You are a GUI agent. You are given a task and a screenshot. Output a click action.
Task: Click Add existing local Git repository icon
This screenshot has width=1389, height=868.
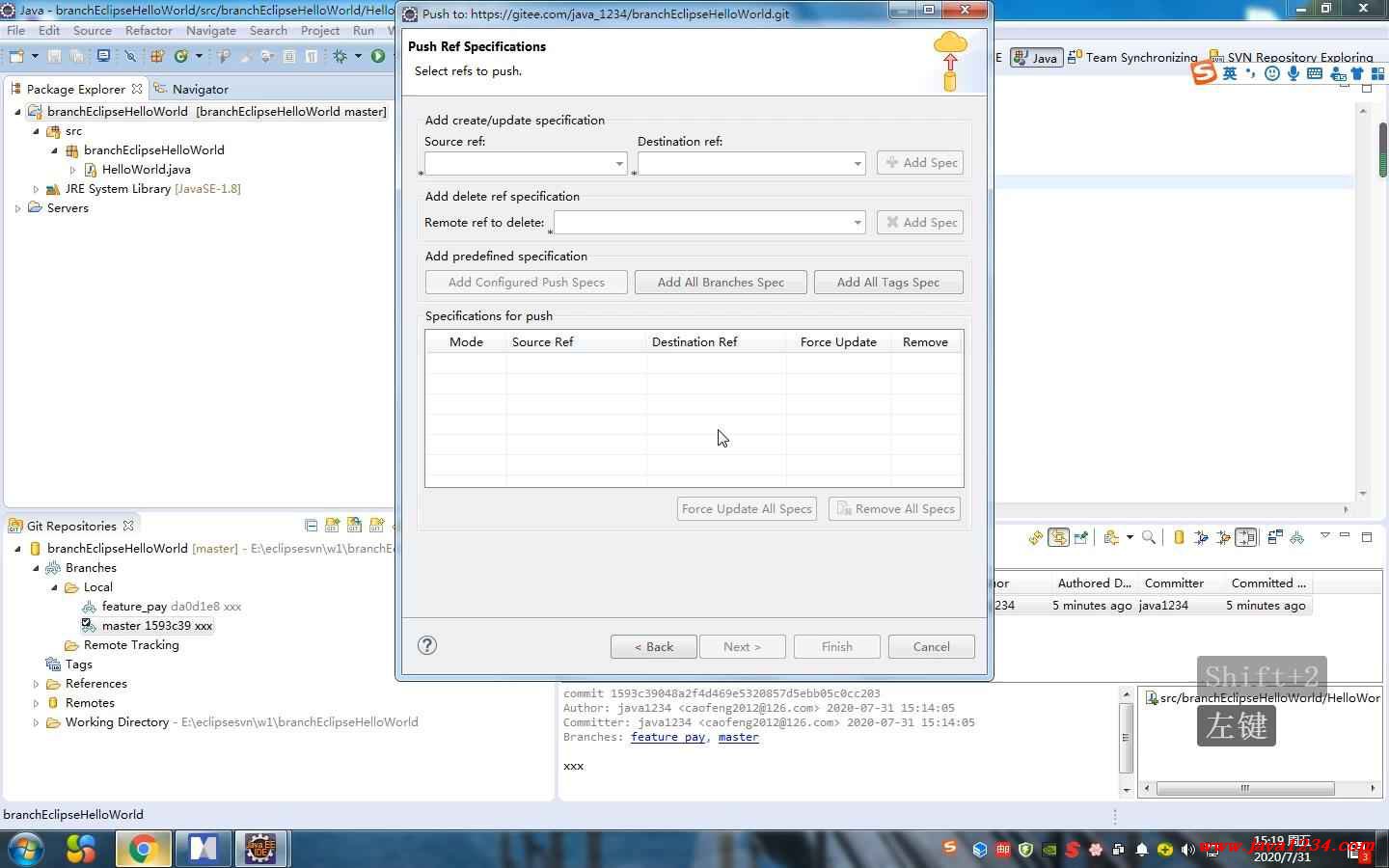[x=333, y=526]
